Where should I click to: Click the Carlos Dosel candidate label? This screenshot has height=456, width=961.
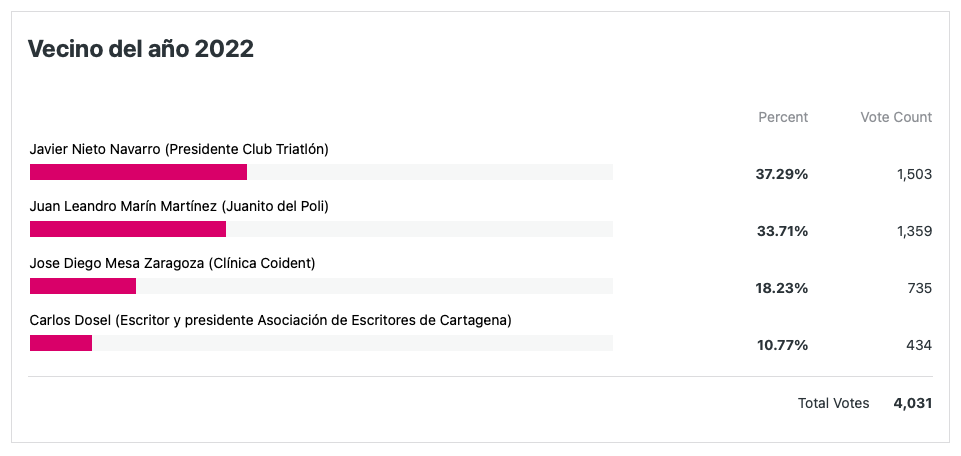pos(270,321)
